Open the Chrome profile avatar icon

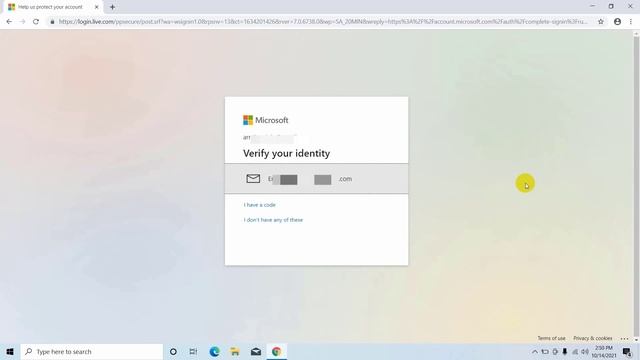tap(617, 22)
